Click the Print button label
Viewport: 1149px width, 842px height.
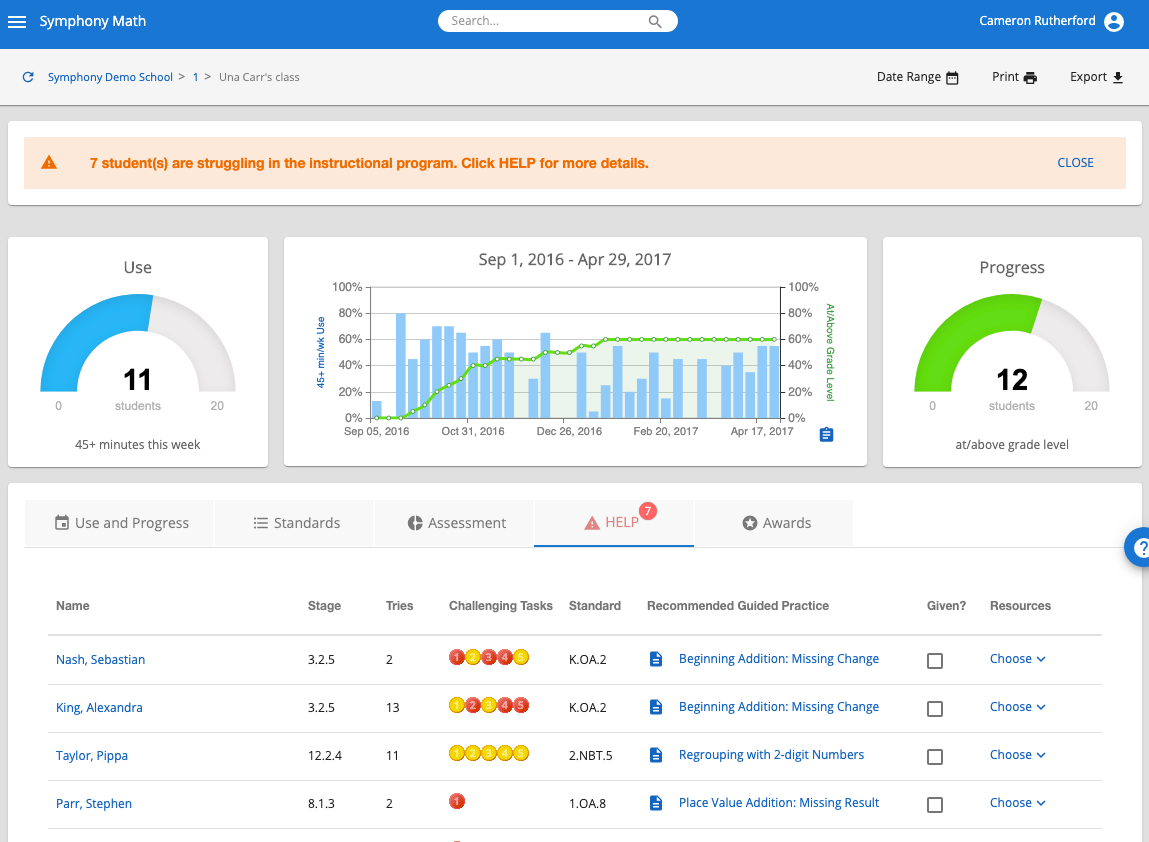coord(1005,77)
